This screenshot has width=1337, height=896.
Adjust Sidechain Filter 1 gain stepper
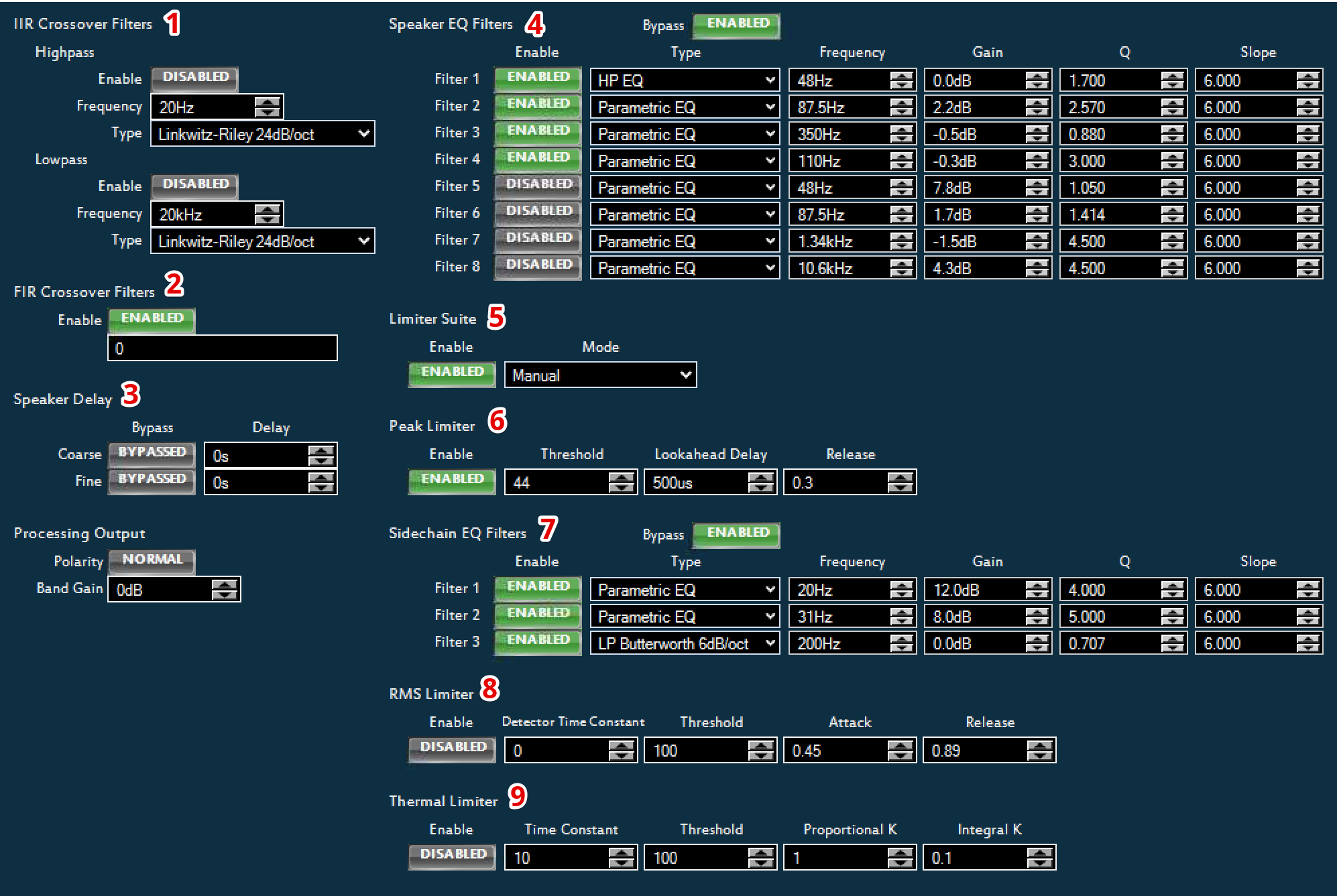(1037, 589)
